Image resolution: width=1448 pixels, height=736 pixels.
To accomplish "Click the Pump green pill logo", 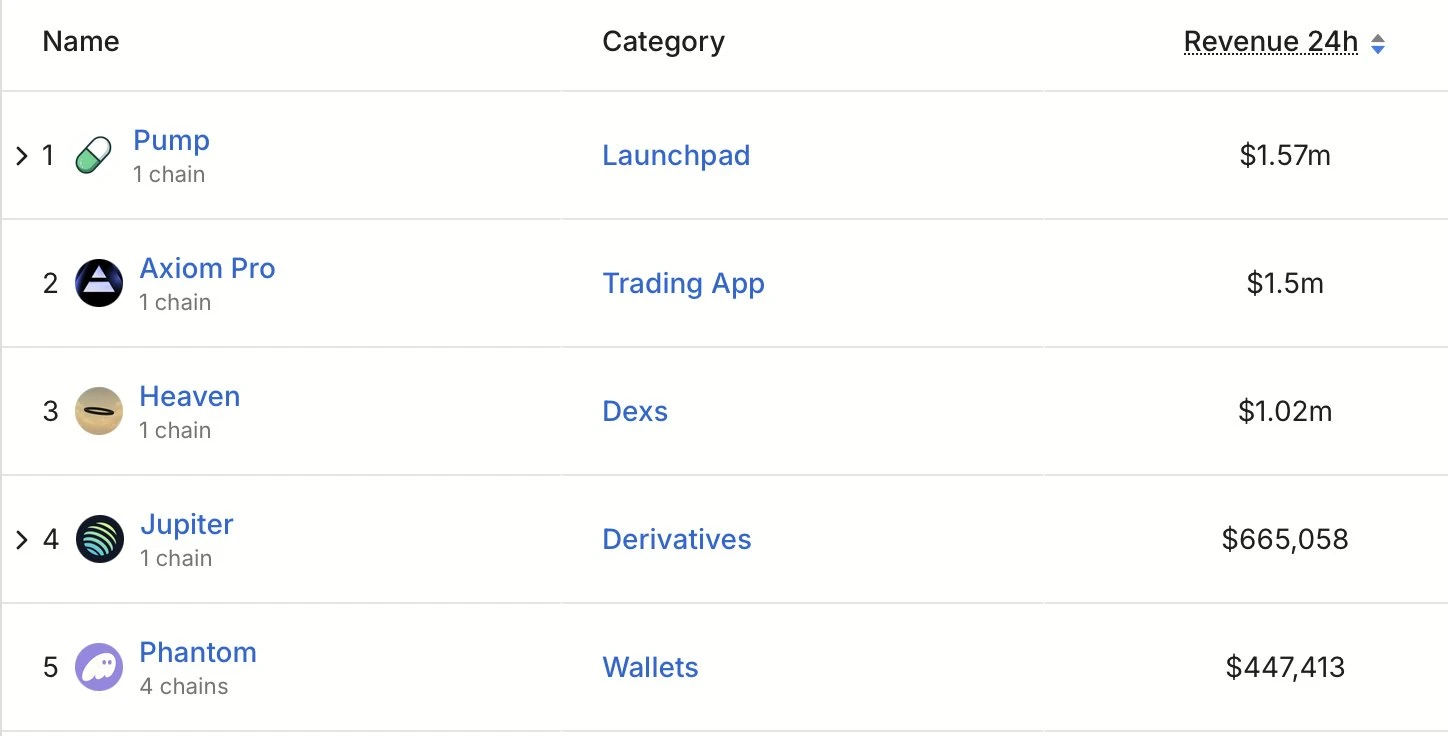I will tap(94, 156).
